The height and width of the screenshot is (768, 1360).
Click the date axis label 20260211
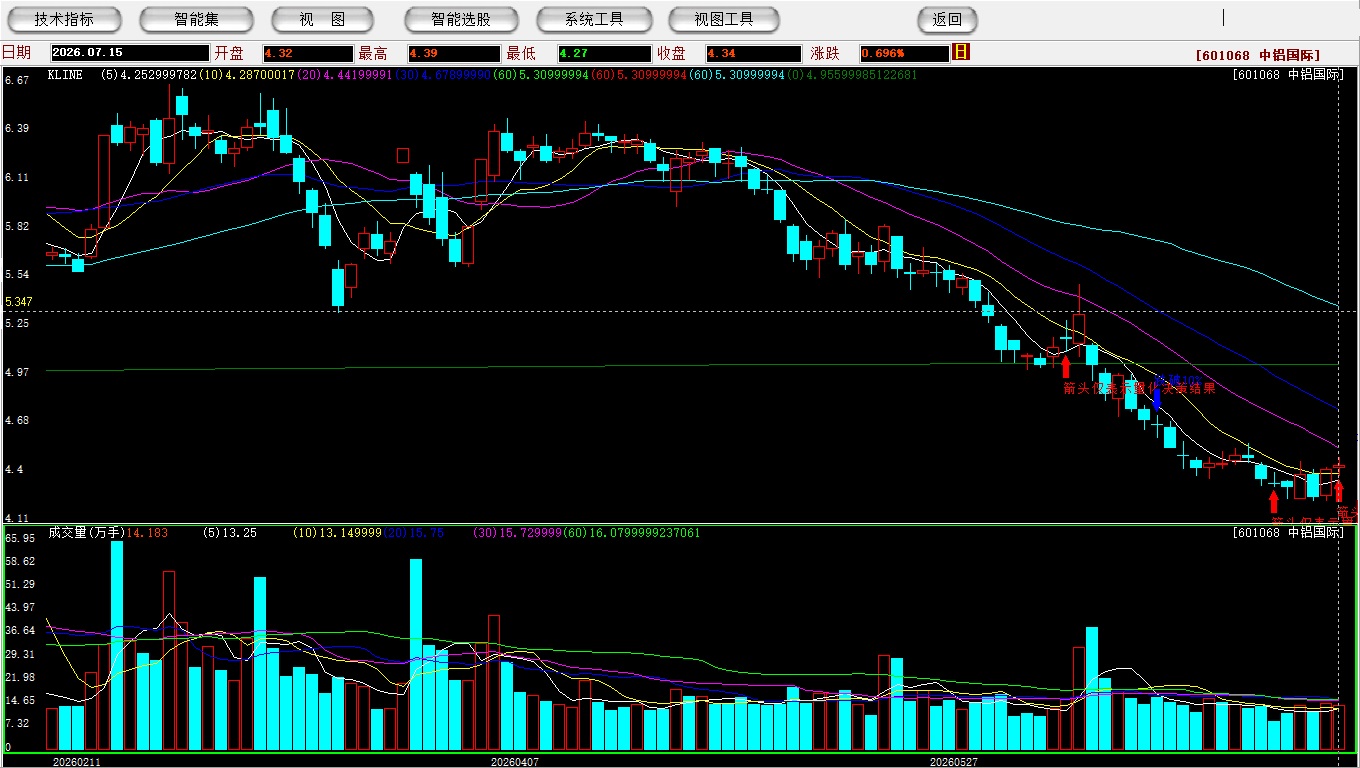(77, 761)
